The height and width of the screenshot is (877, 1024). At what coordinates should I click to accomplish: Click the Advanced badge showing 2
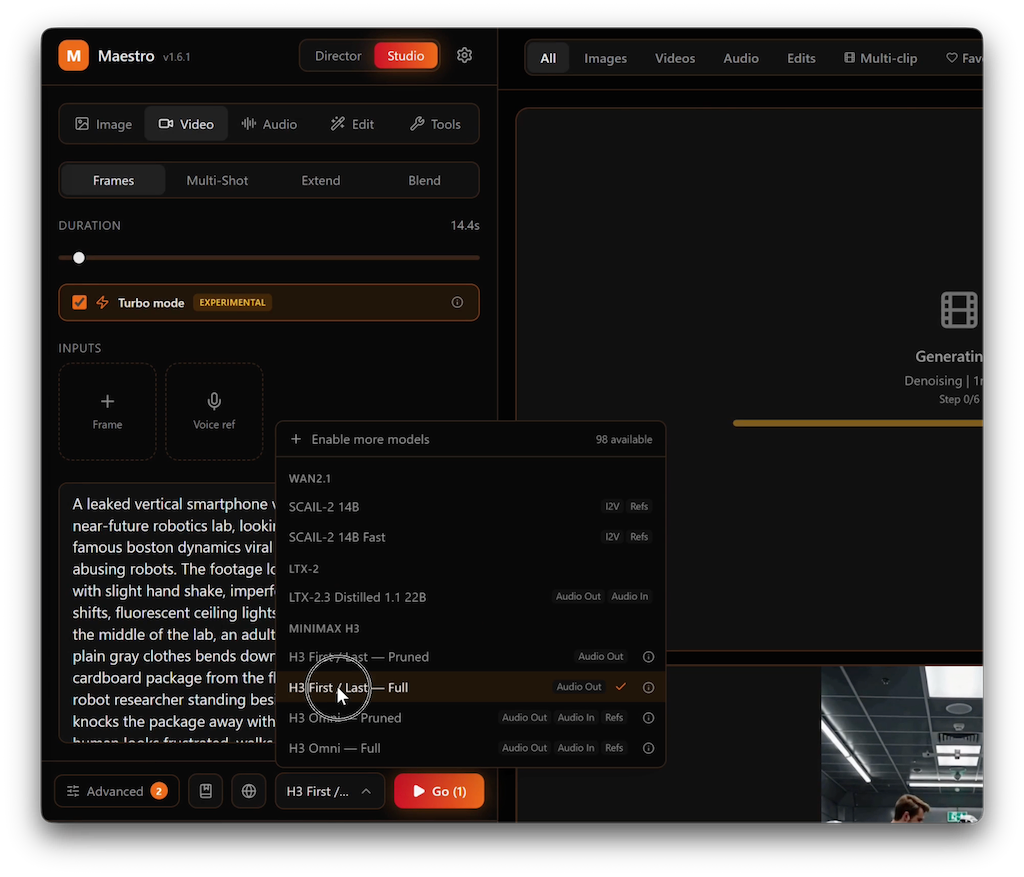coord(159,791)
